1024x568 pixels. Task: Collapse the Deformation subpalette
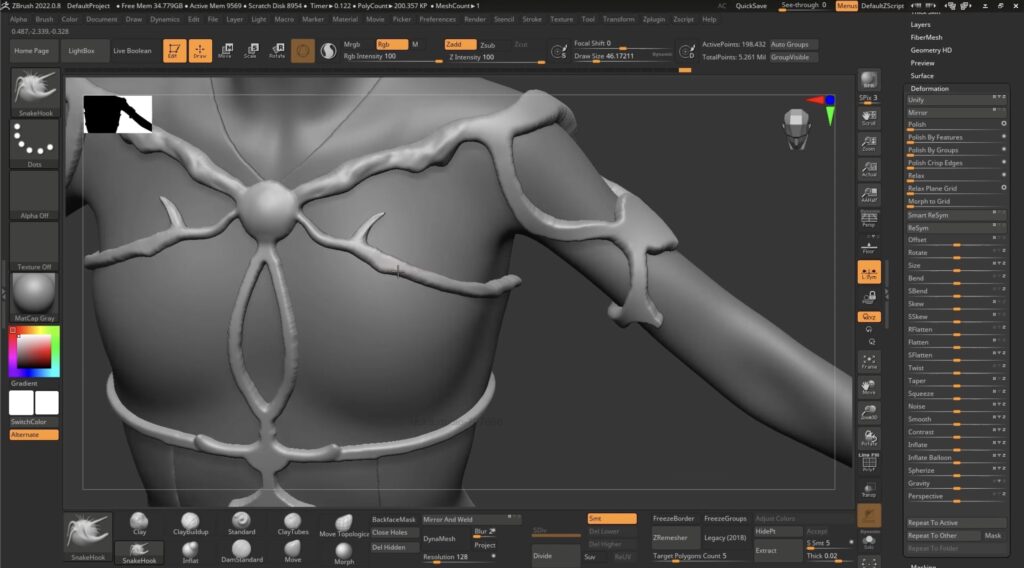(x=929, y=88)
